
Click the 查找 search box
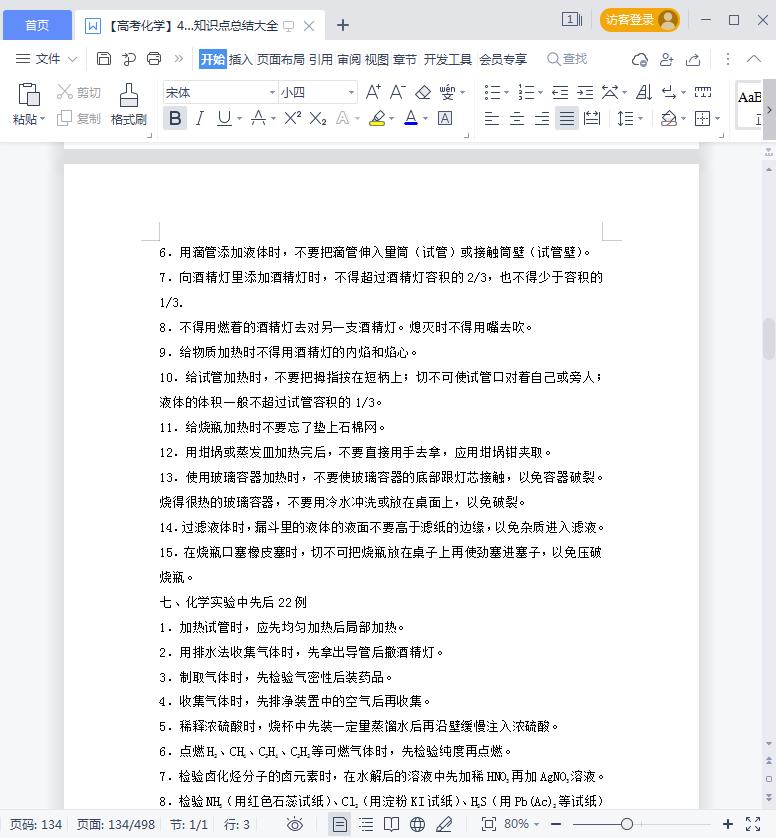[x=568, y=59]
